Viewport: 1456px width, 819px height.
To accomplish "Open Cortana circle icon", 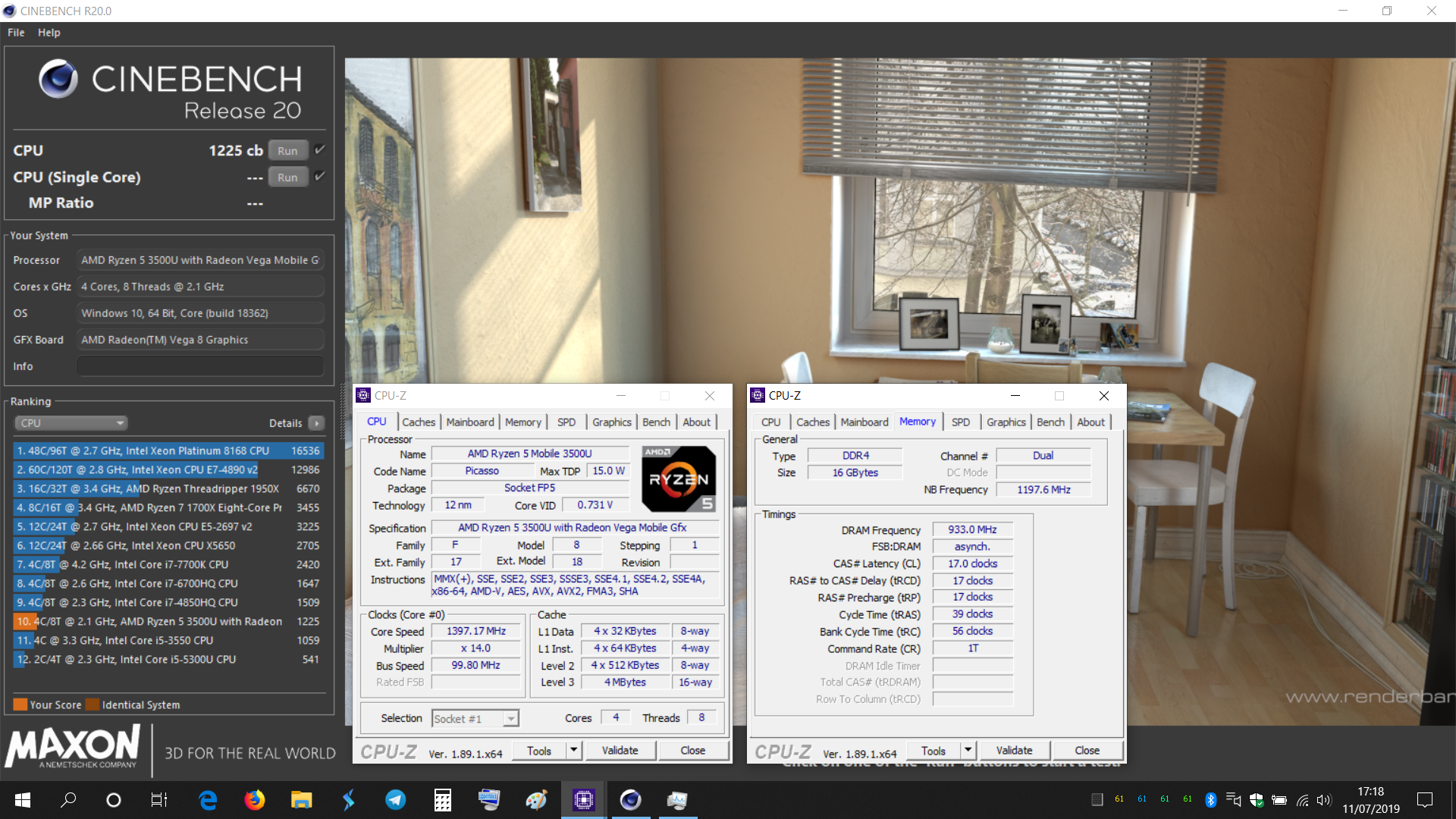I will (114, 800).
